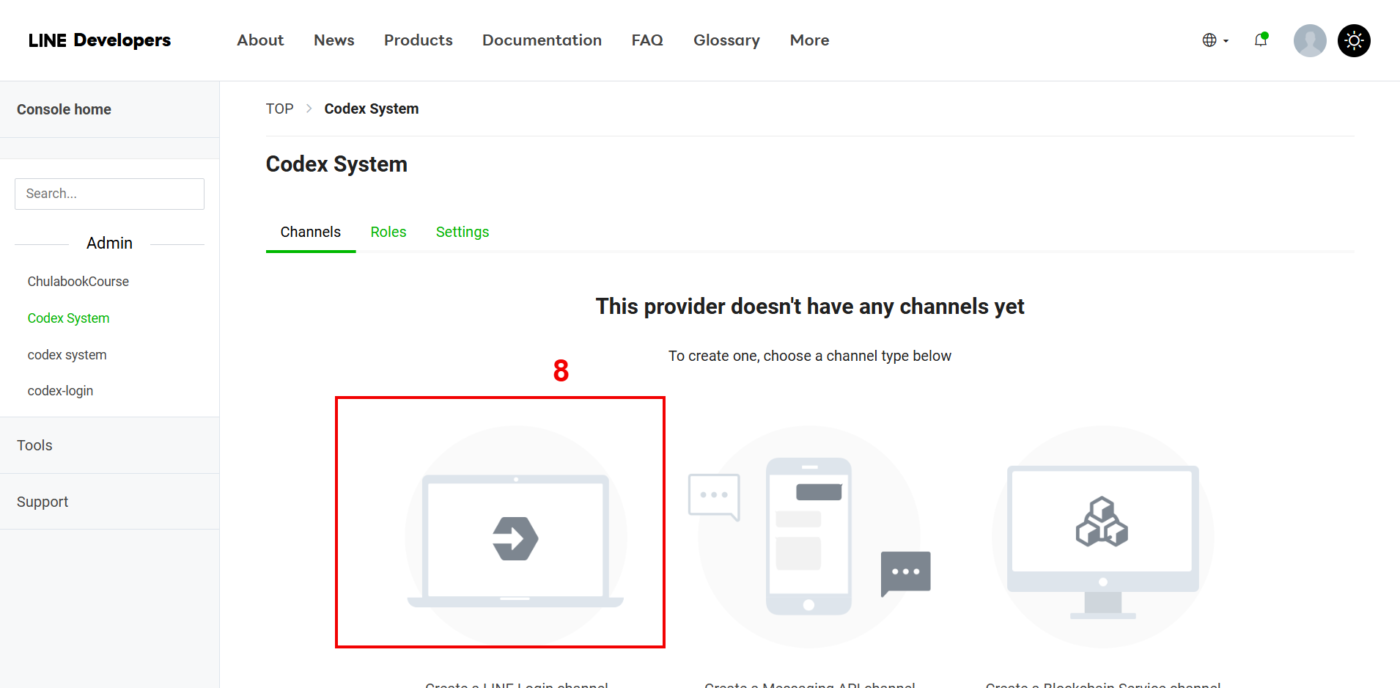Click the Blockchain Service monitor icon

(1102, 536)
